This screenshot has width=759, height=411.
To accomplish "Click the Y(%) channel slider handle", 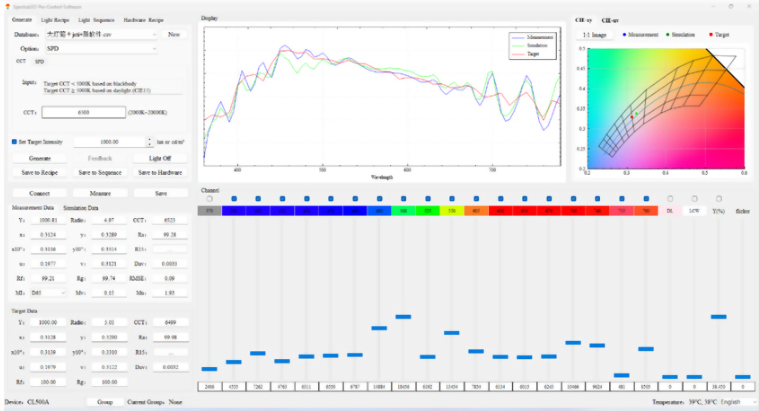I will coord(718,316).
